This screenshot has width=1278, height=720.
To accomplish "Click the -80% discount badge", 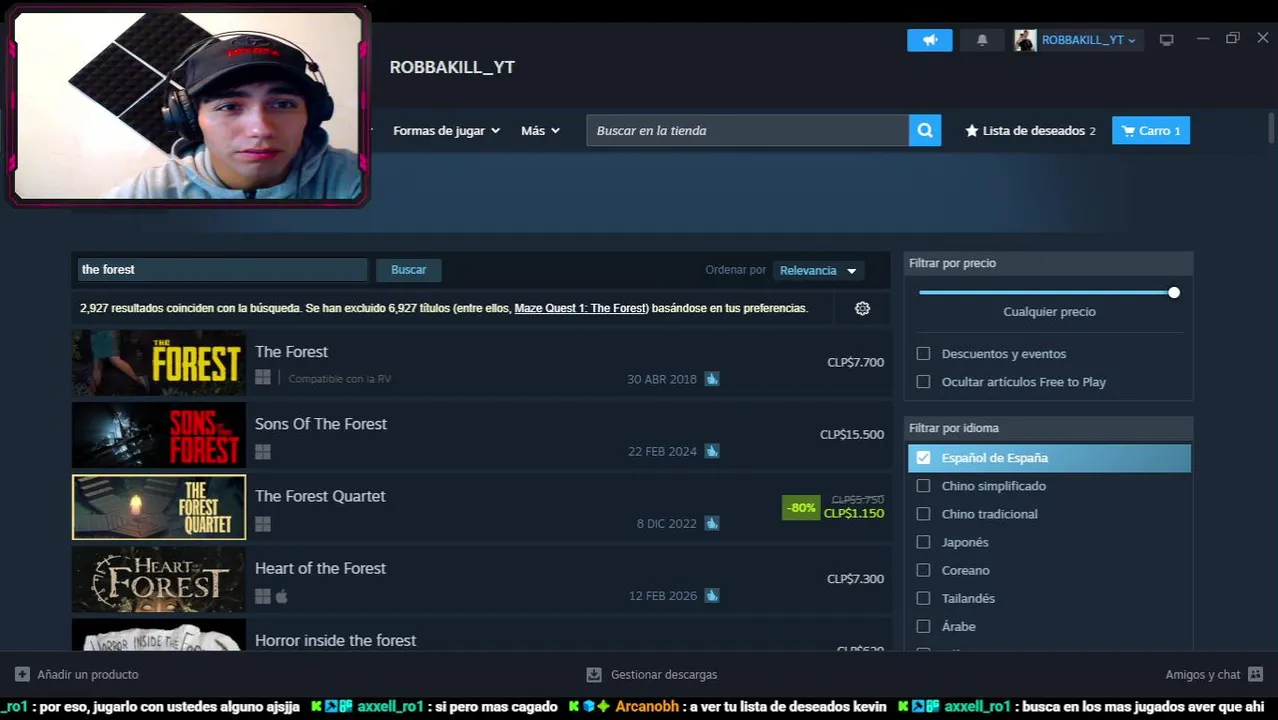I will [801, 507].
